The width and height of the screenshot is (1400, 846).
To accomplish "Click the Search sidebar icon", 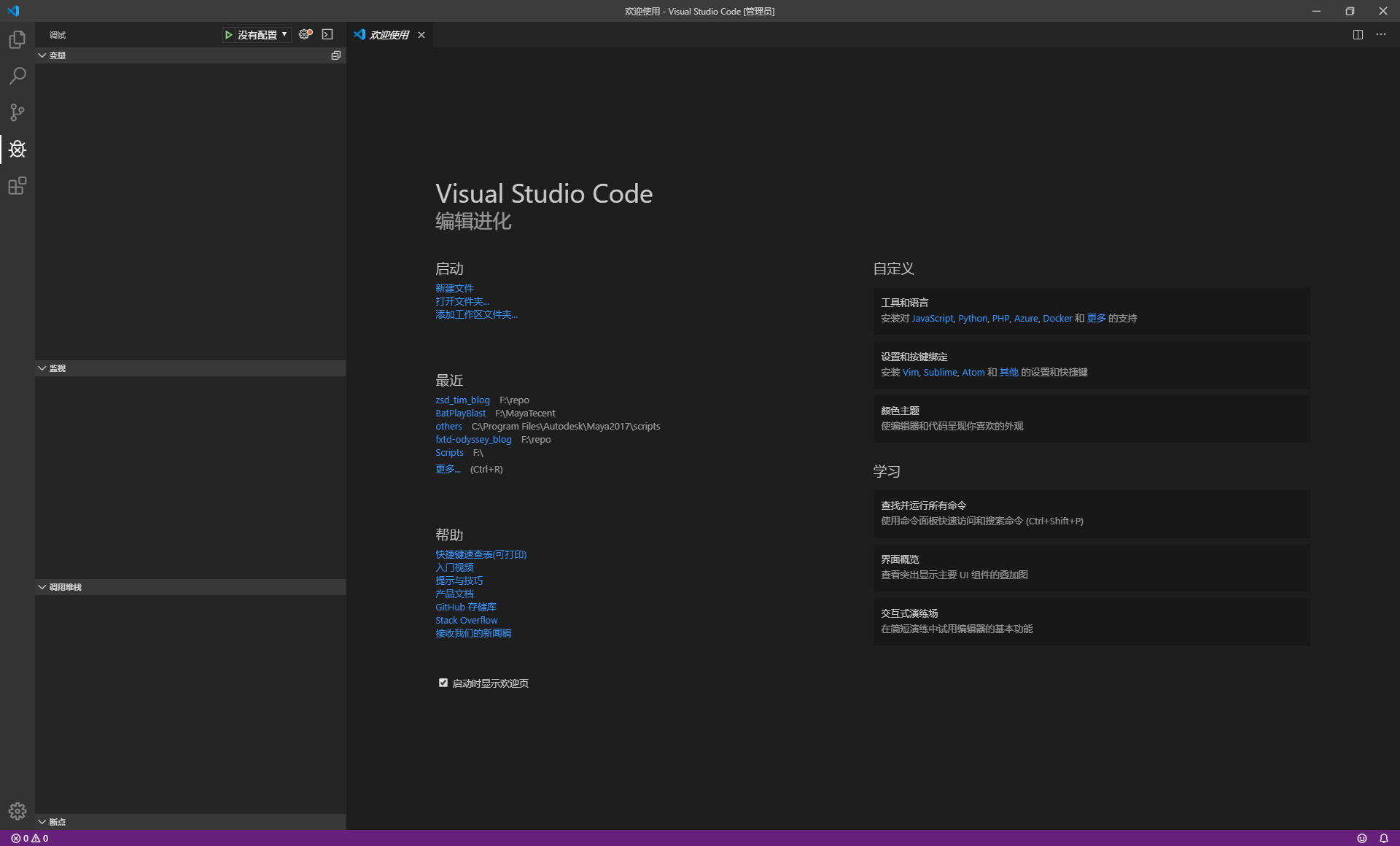I will tap(17, 74).
